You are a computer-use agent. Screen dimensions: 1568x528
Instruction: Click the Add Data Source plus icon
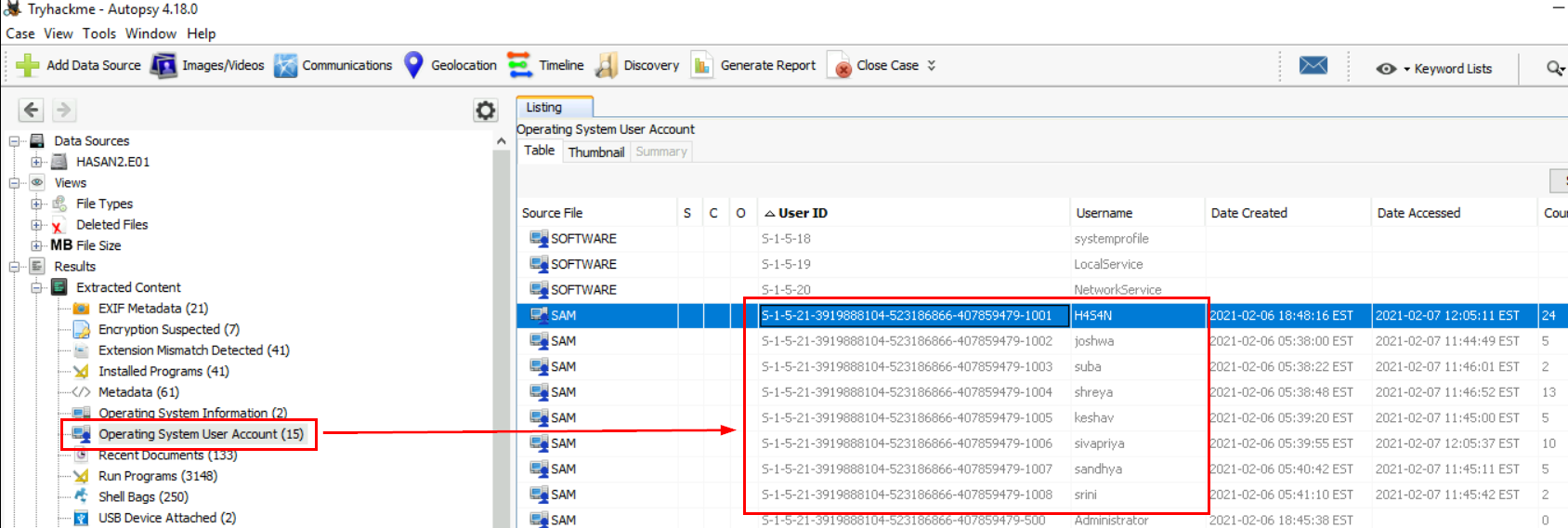tap(28, 65)
